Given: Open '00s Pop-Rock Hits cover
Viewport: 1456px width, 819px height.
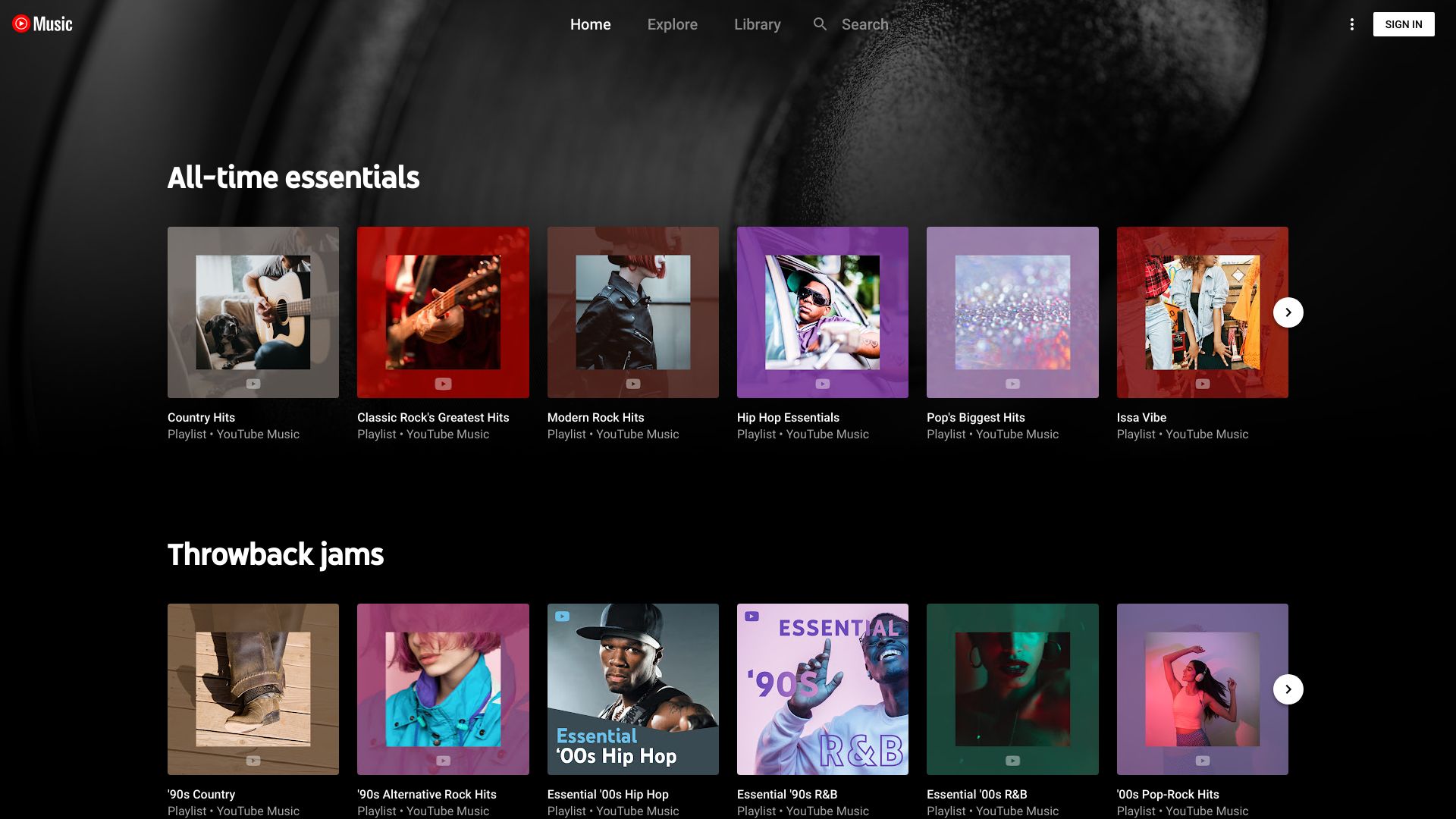Looking at the screenshot, I should click(x=1202, y=689).
